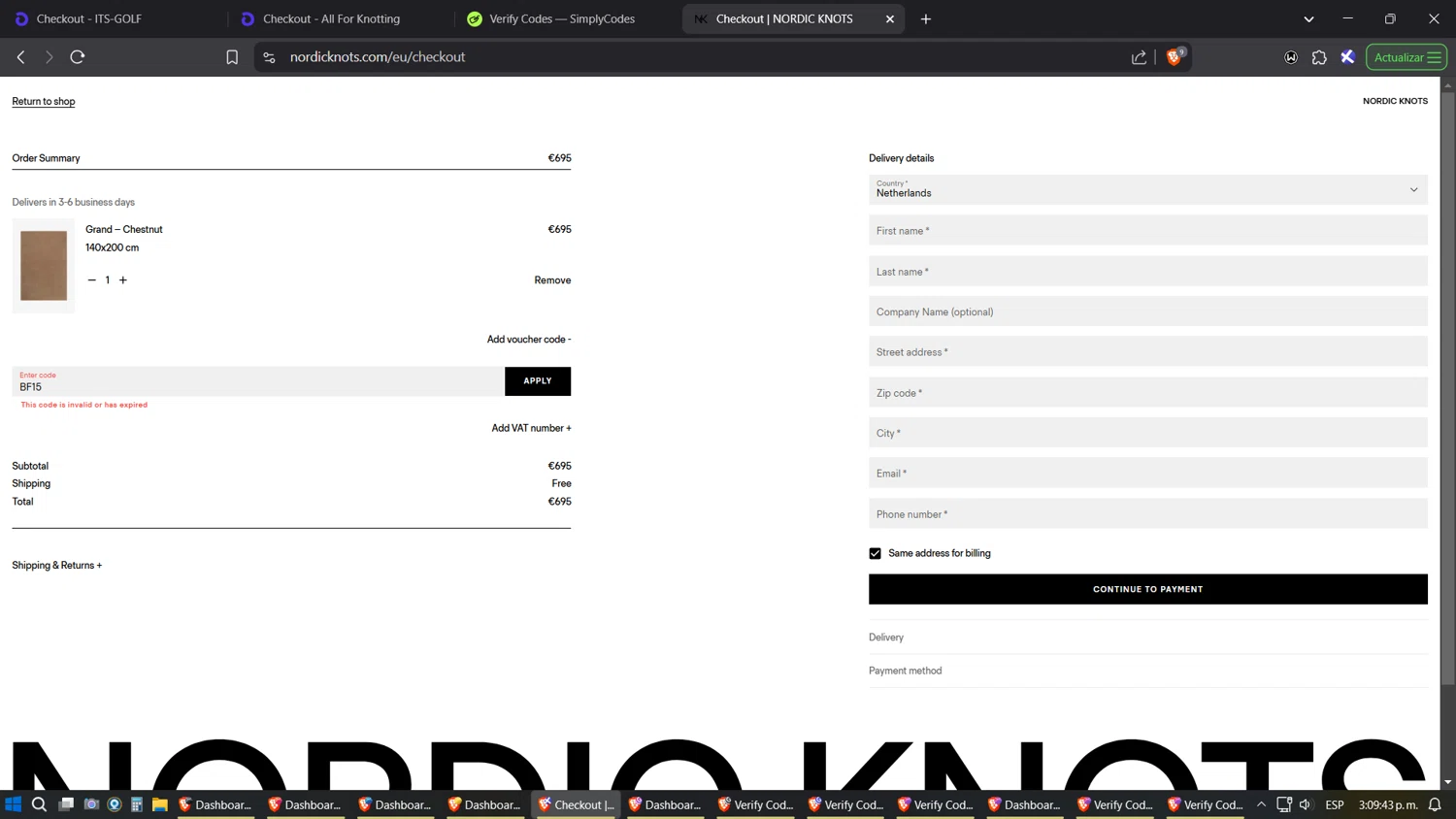Image resolution: width=1456 pixels, height=819 pixels.
Task: Click the Phone number field
Action: coord(1148,514)
